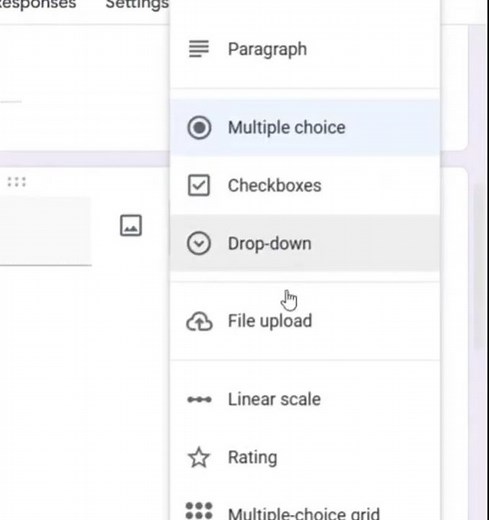Grab the six-dot drag handle on question
Image resolution: width=489 pixels, height=520 pixels.
16,182
